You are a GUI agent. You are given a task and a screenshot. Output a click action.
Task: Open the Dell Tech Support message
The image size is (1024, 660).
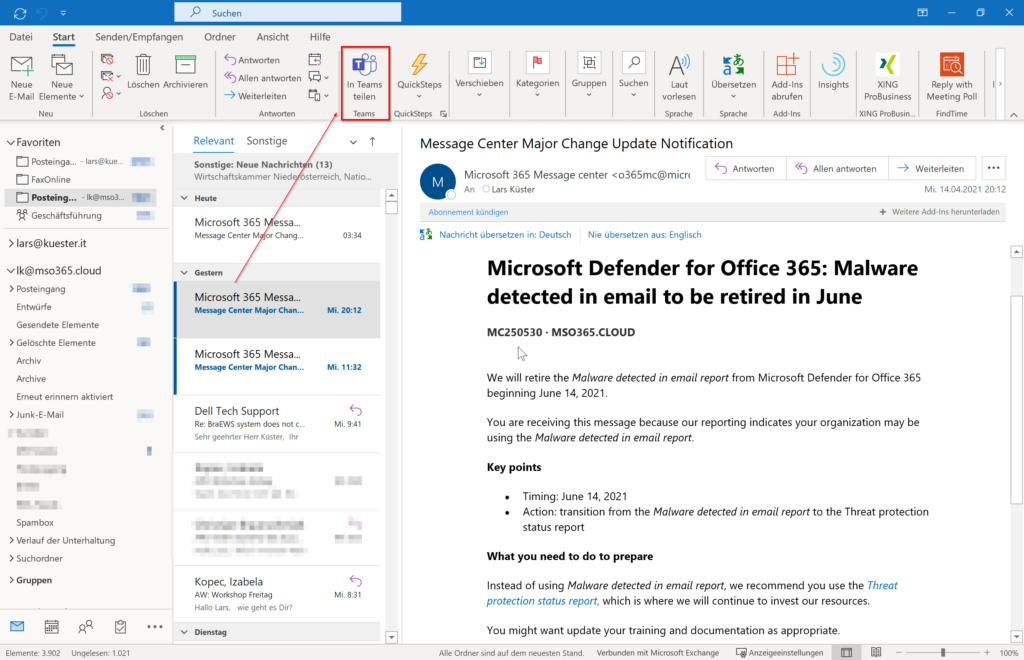[x=278, y=423]
